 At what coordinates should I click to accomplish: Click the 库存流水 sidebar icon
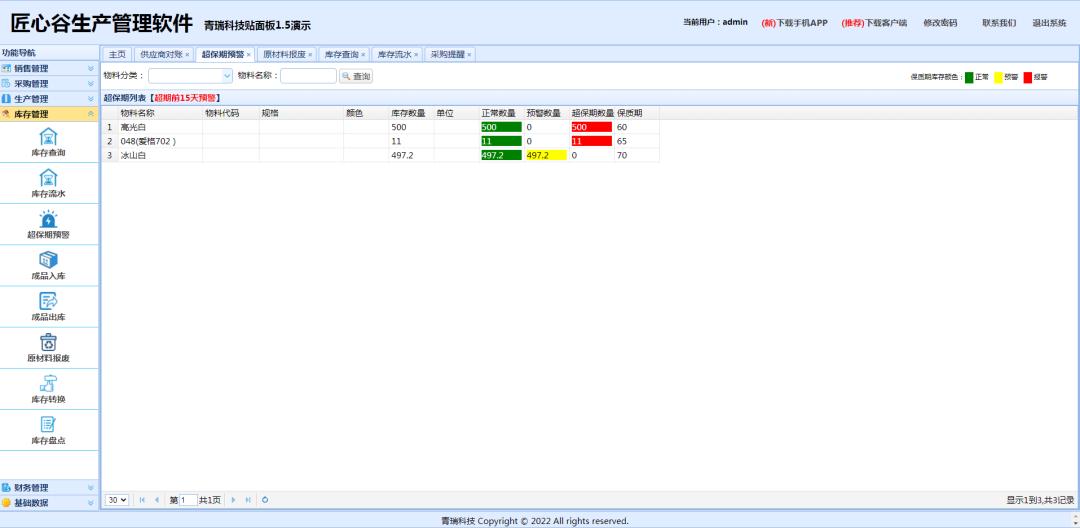pyautogui.click(x=48, y=178)
